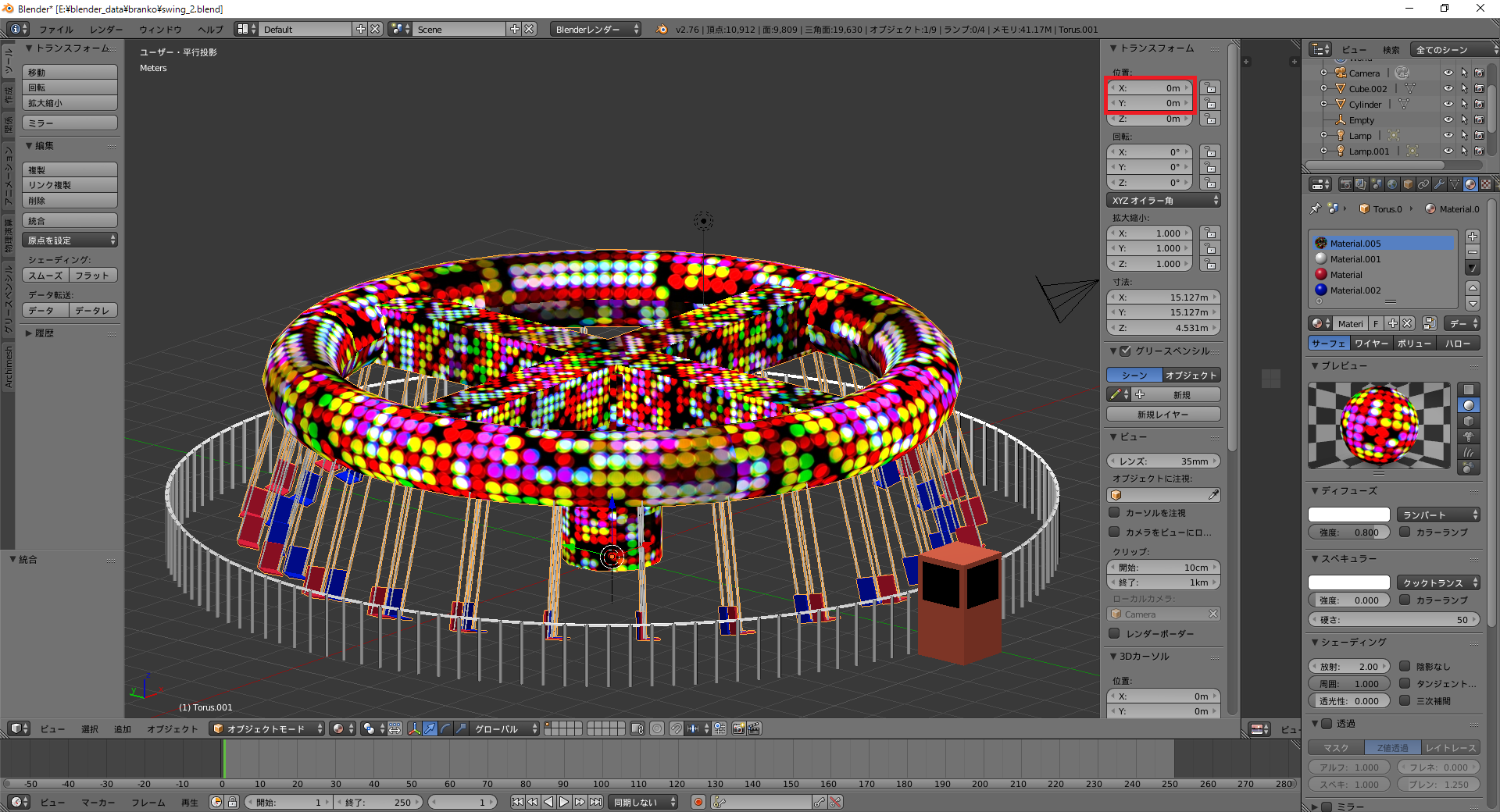Open the Blenderレンダー engine dropdown

click(x=595, y=29)
